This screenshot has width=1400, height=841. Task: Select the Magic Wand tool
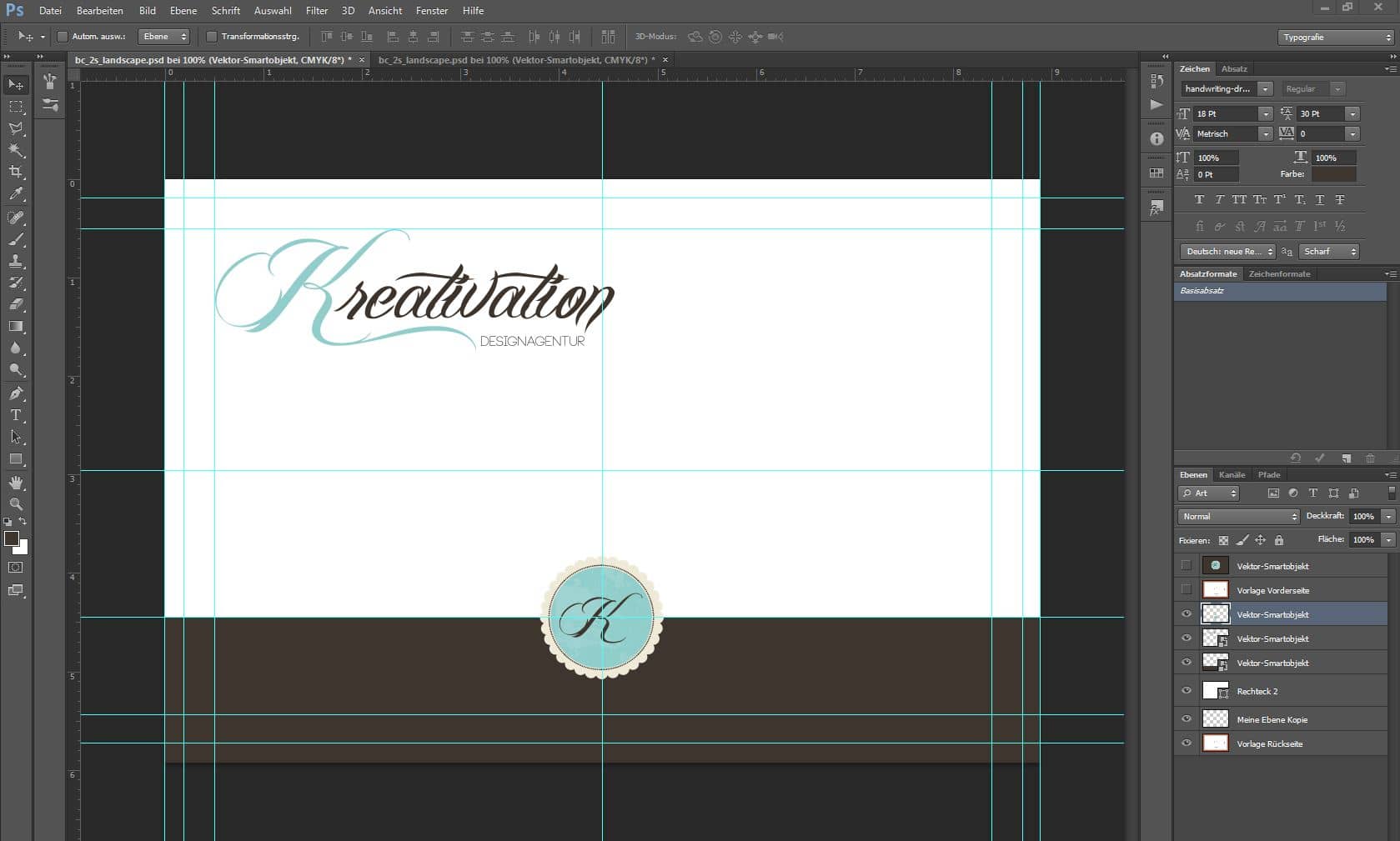[x=16, y=150]
